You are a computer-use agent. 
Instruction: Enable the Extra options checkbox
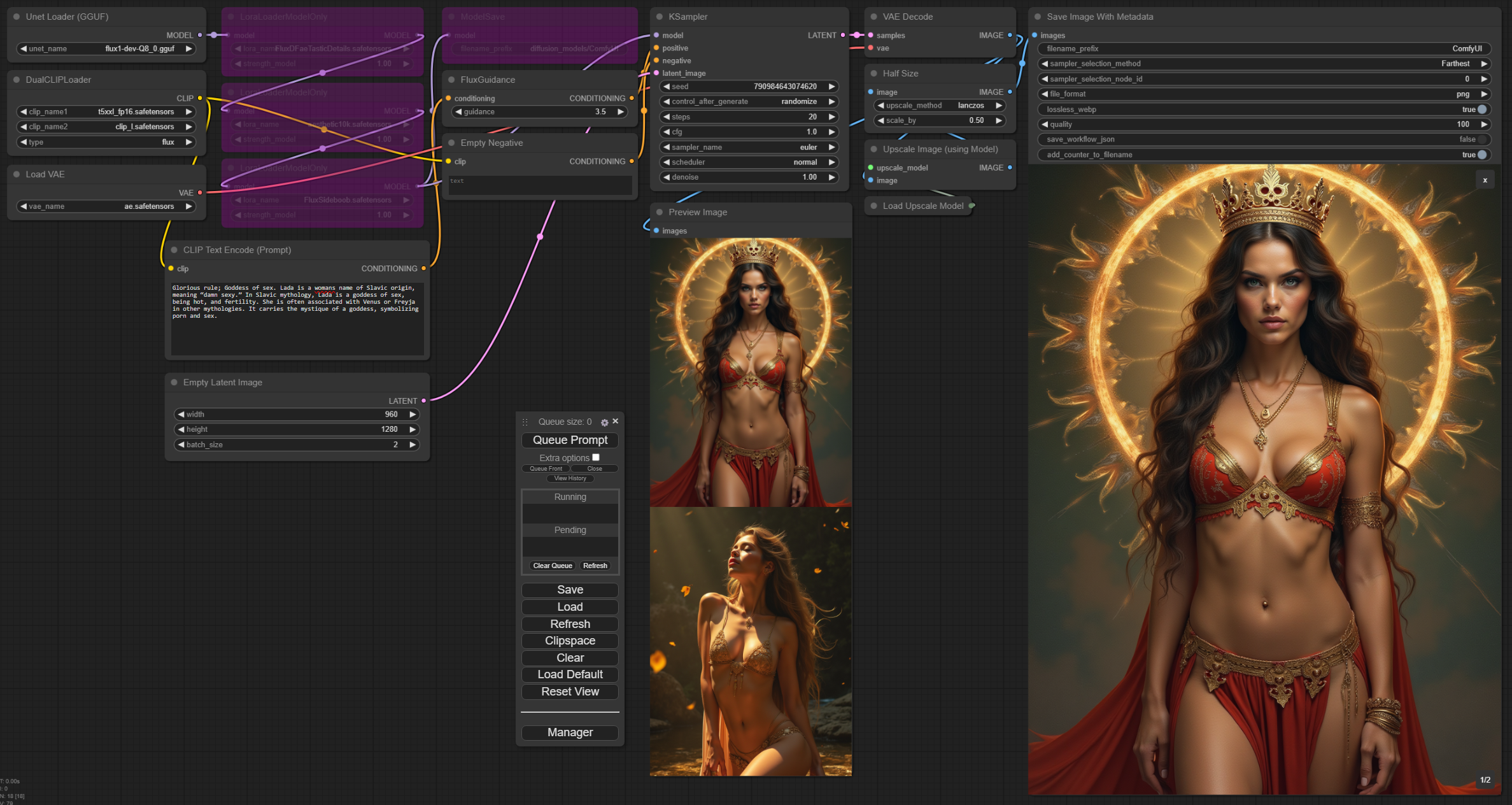click(596, 457)
